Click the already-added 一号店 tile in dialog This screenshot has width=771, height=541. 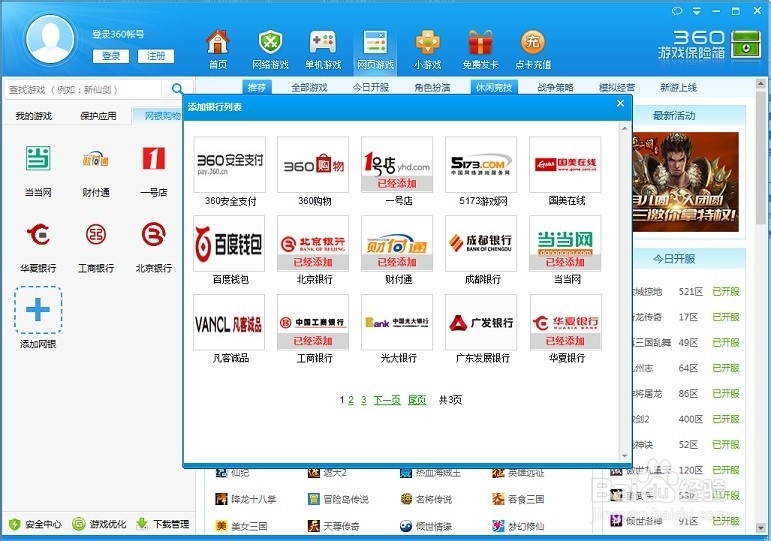click(x=397, y=164)
